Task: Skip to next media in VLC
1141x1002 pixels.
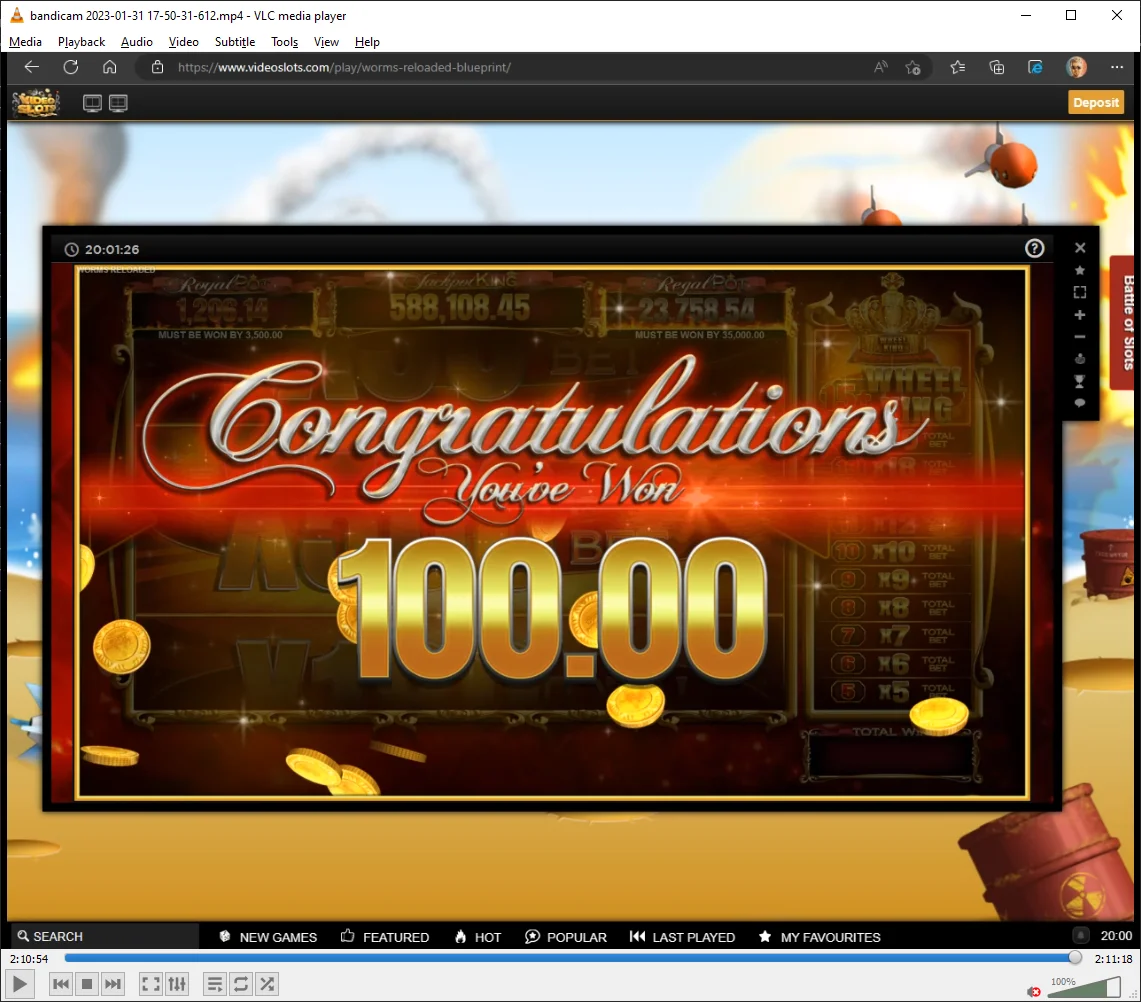Action: 113,985
